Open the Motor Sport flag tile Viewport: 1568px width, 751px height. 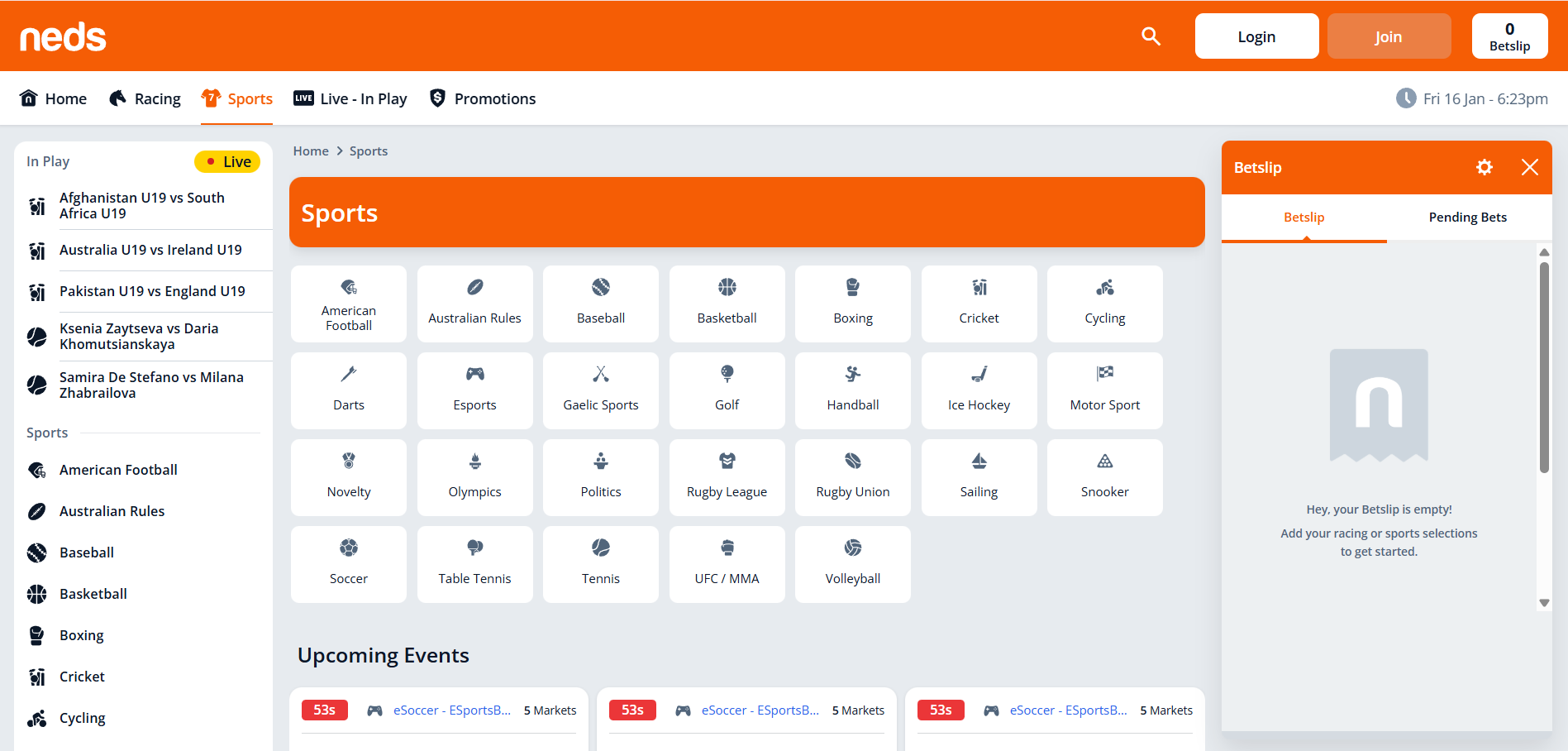[x=1105, y=390]
